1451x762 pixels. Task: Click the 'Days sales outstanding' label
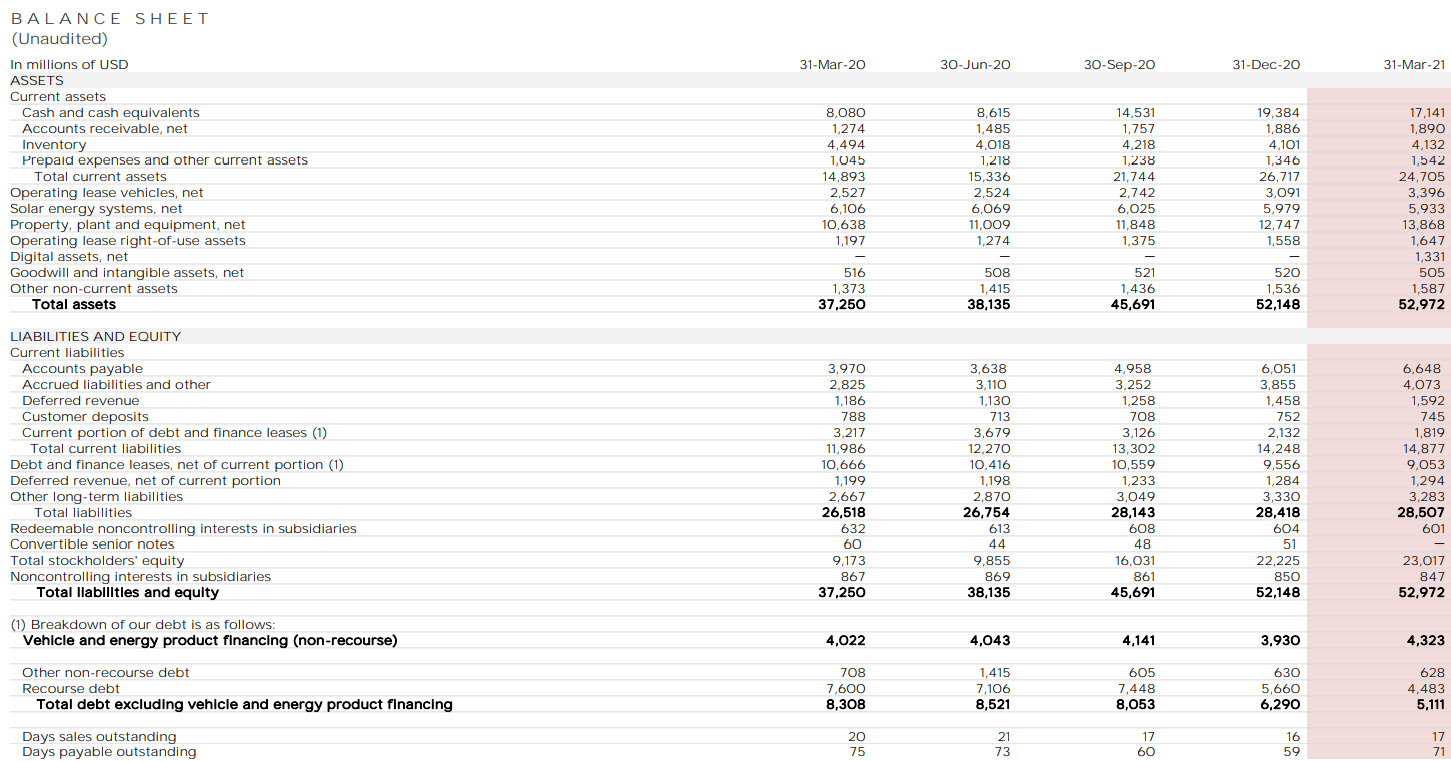(x=99, y=736)
